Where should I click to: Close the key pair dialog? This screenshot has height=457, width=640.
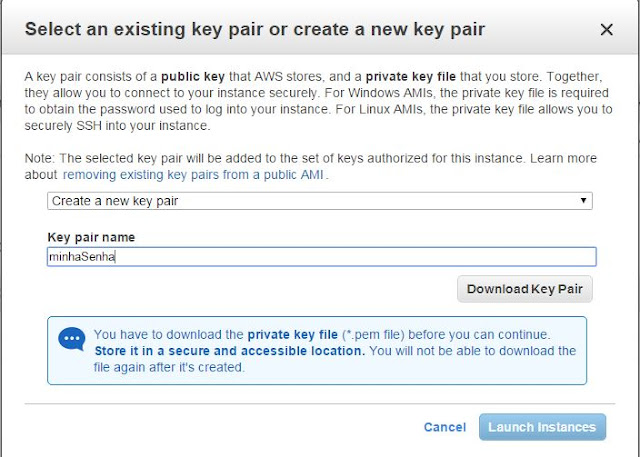pyautogui.click(x=606, y=30)
